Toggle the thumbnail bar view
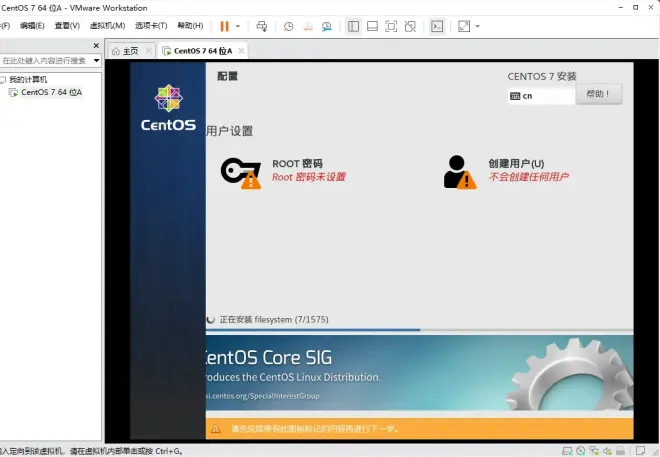660x457 pixels. [372, 27]
